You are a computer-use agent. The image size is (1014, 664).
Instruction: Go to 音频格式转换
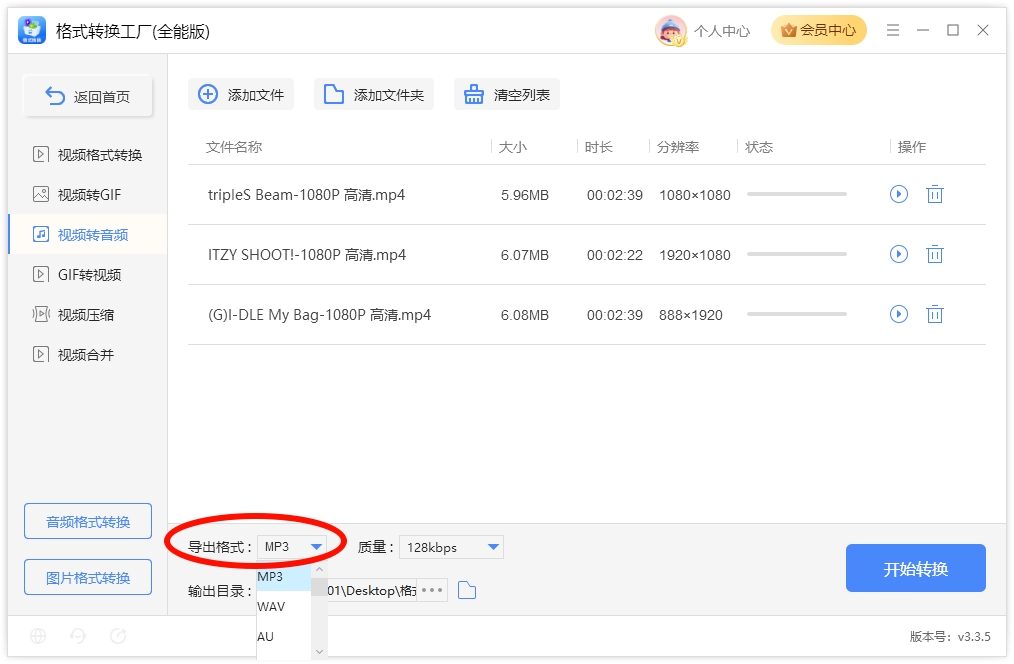pos(88,521)
